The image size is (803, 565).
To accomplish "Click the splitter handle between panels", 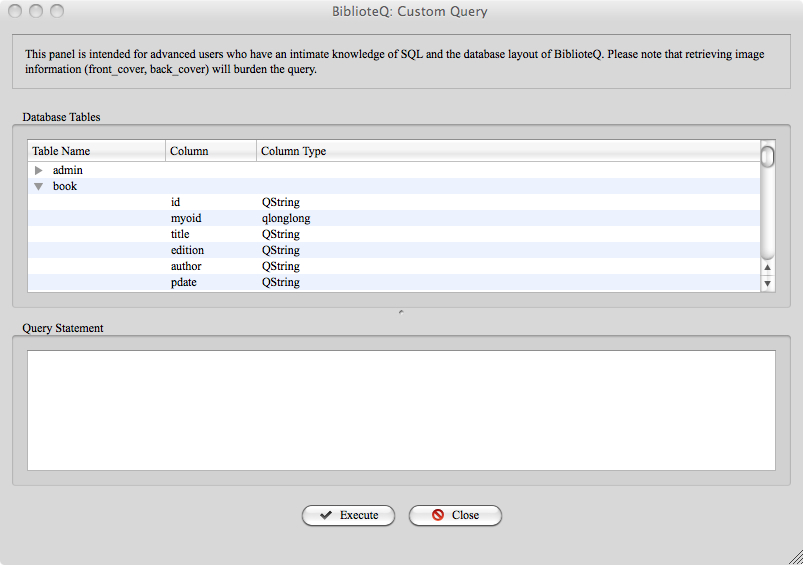I will point(401,312).
